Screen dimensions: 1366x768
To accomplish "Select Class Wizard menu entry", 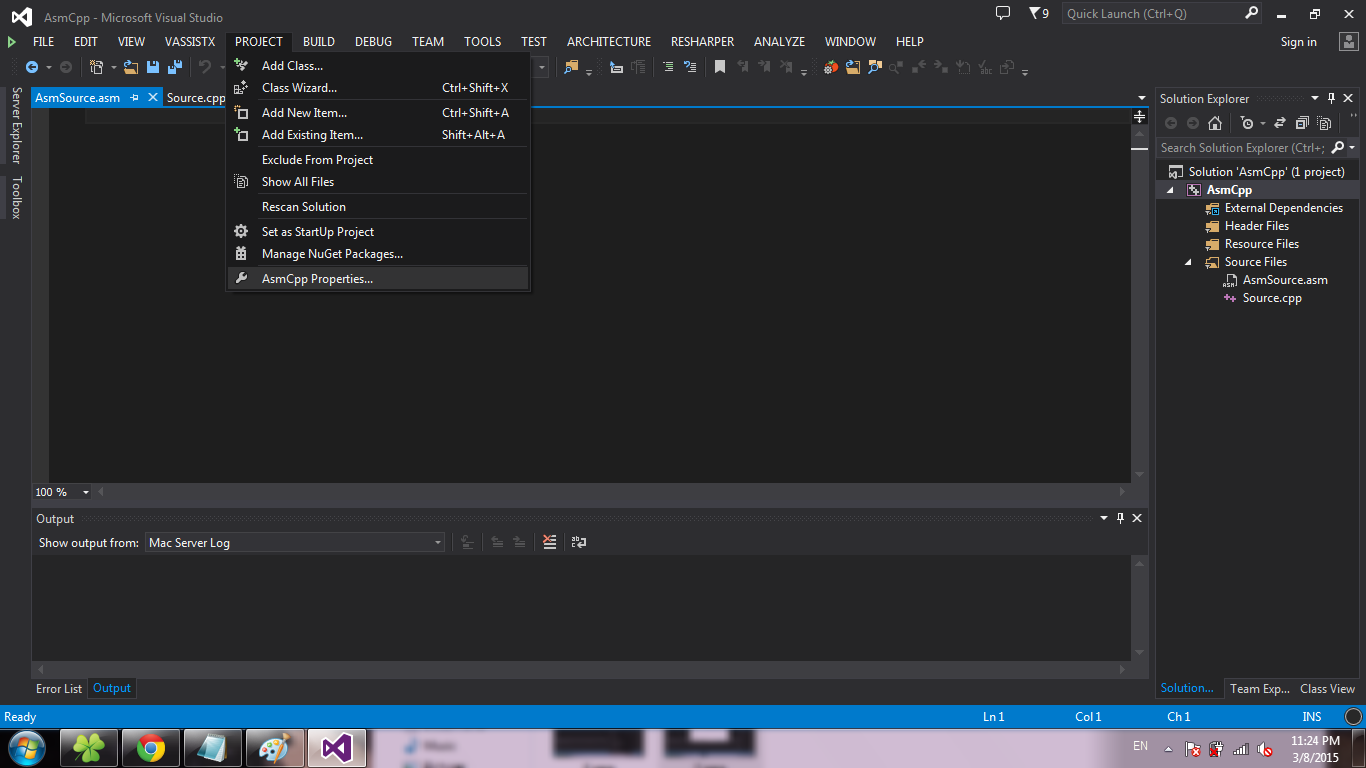I will coord(378,88).
